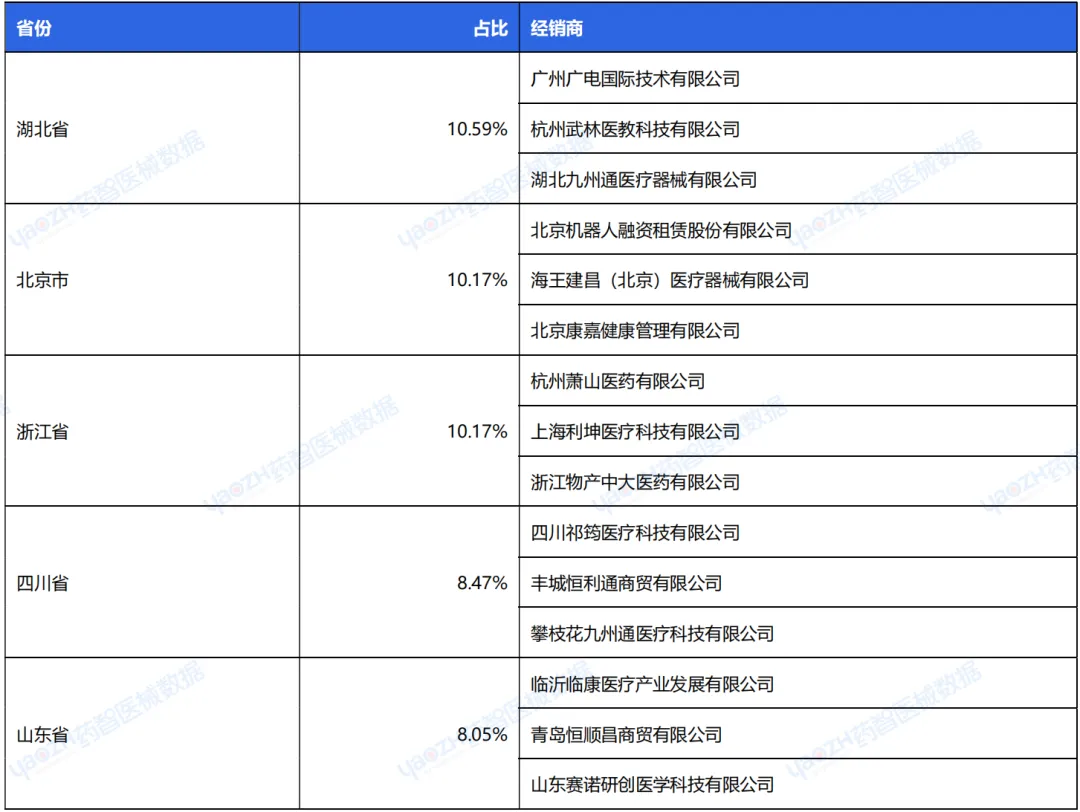Select 丰城恒利通商贸有限公司 row
This screenshot has width=1080, height=812.
[798, 583]
